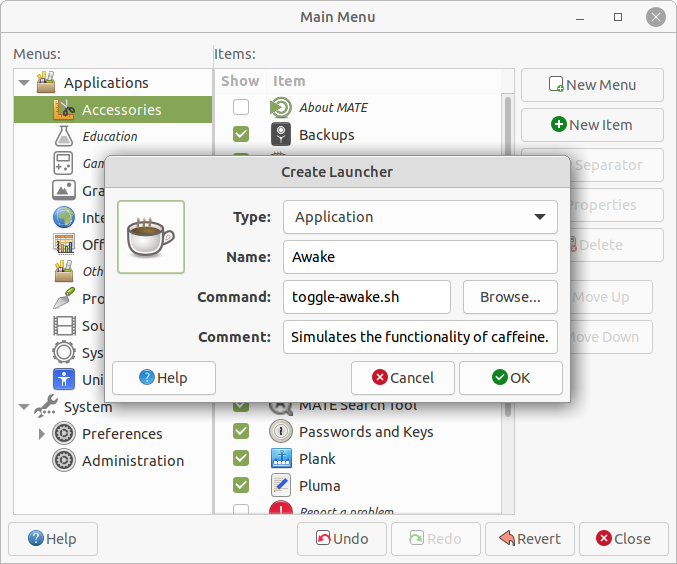Click the Preferences gear icon
This screenshot has height=564, width=677.
point(64,433)
